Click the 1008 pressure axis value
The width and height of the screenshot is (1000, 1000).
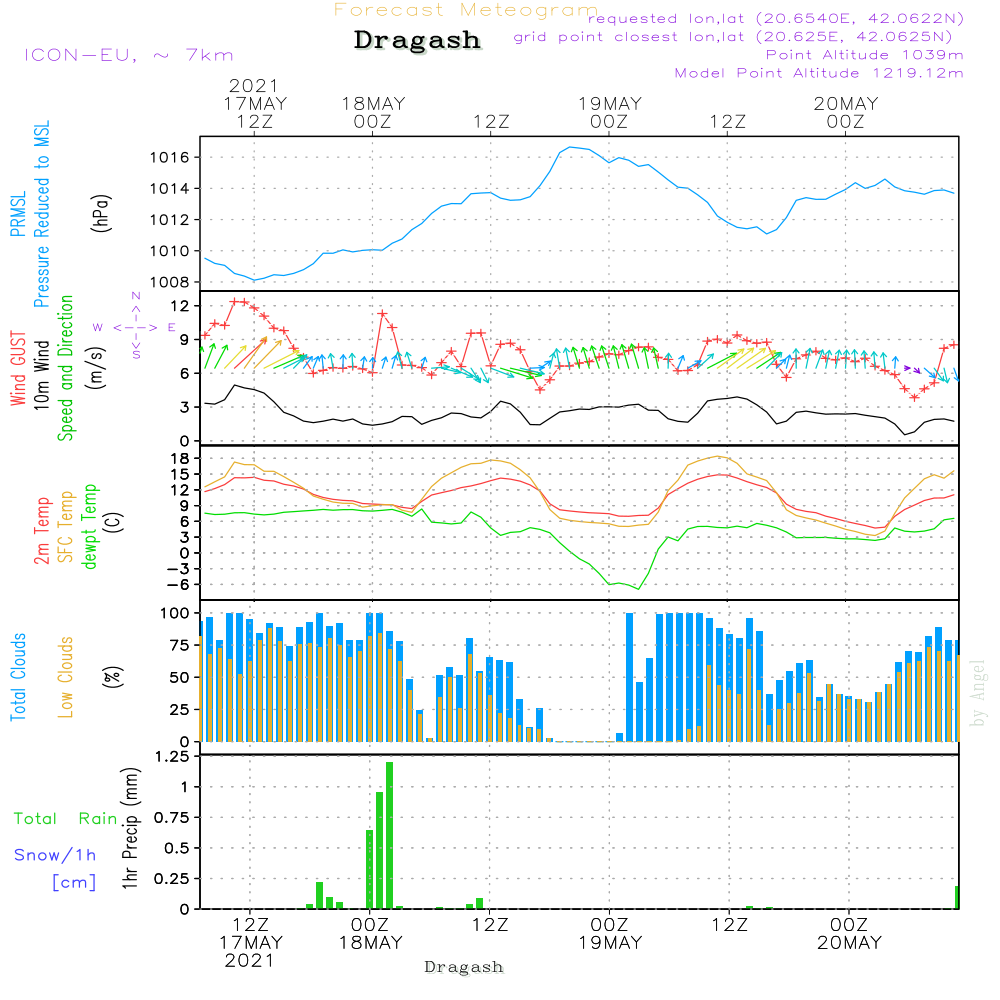(170, 282)
